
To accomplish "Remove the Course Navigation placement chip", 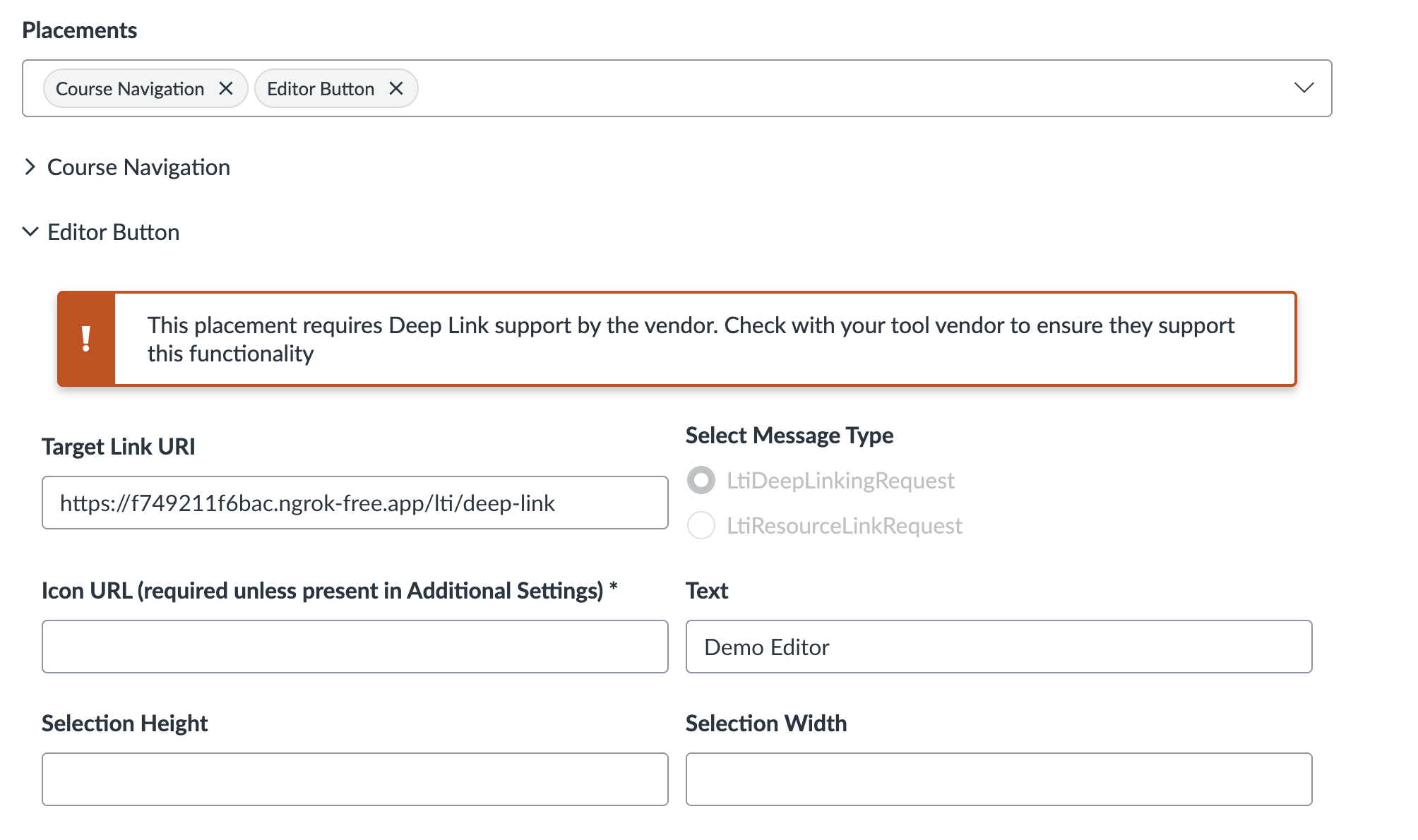I will (227, 88).
